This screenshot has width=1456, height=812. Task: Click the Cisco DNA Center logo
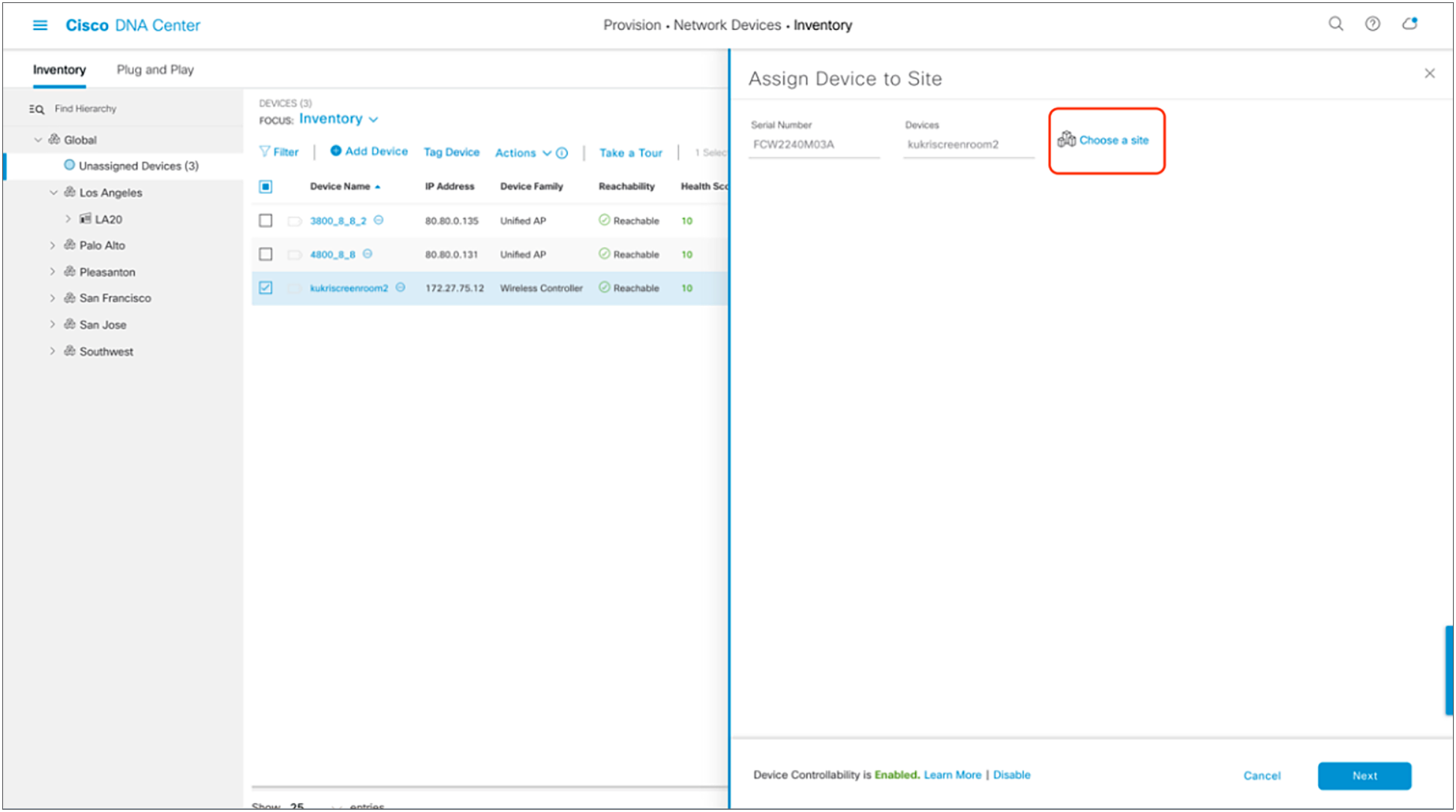(x=134, y=25)
